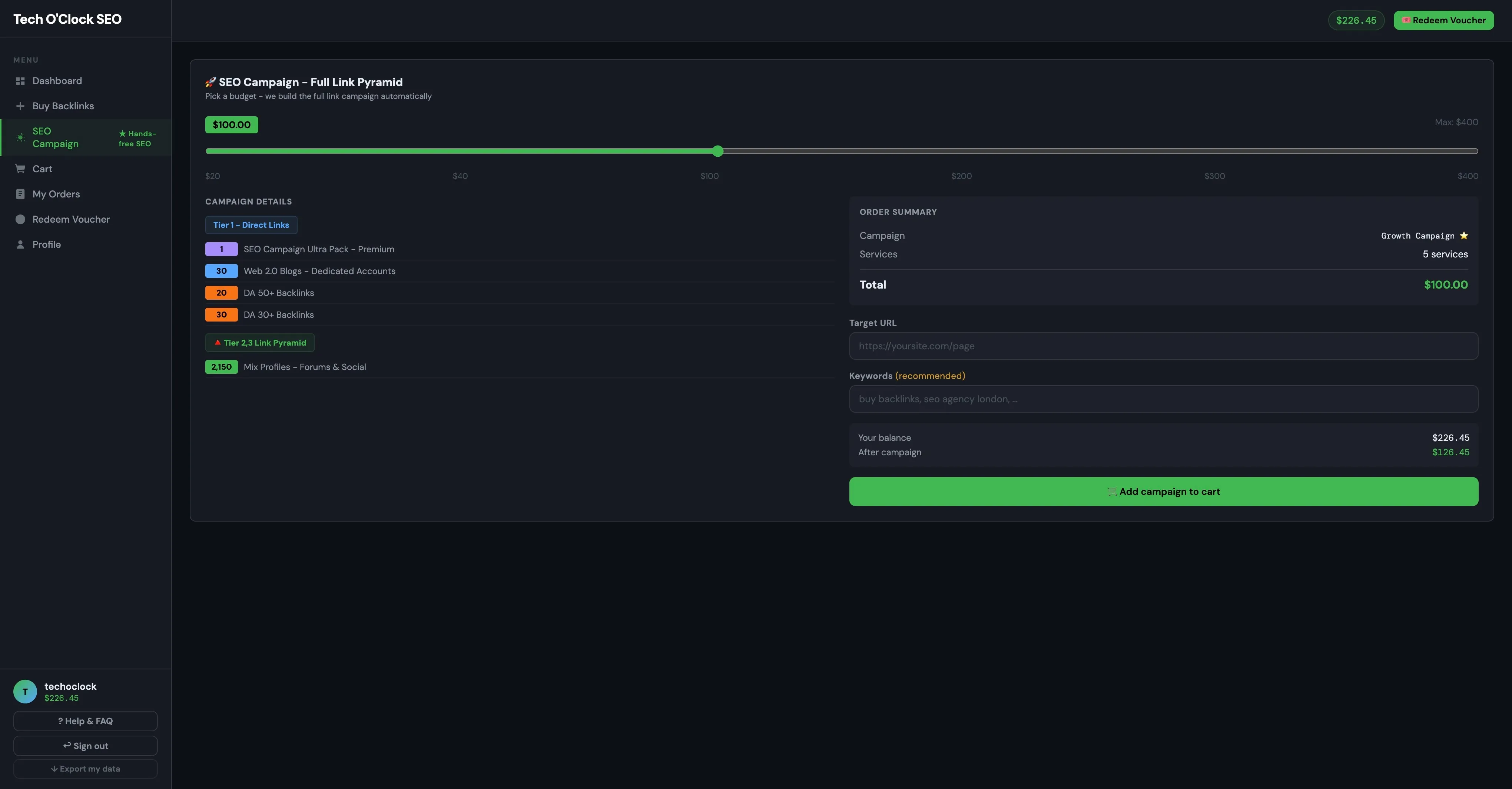
Task: Click the plus icon beside Buy Backlinks
Action: [20, 106]
